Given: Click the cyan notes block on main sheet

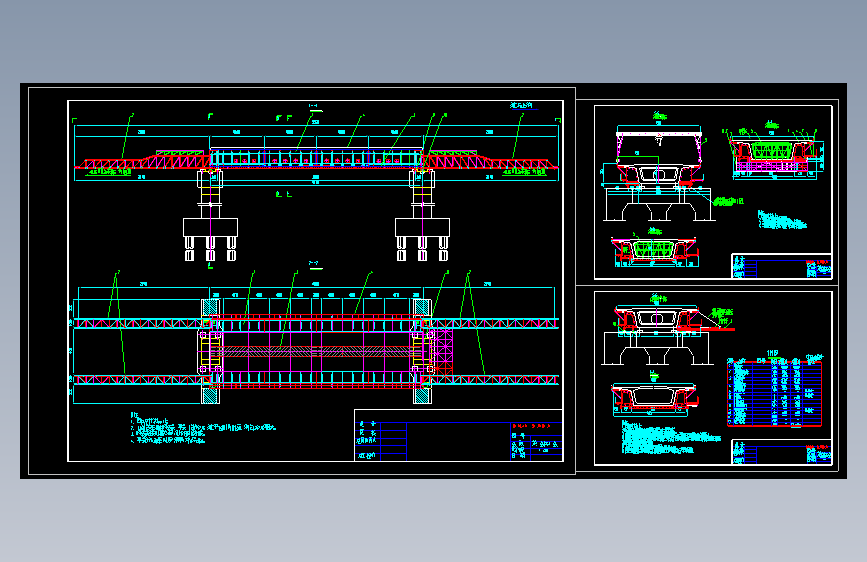Looking at the screenshot, I should click(203, 428).
